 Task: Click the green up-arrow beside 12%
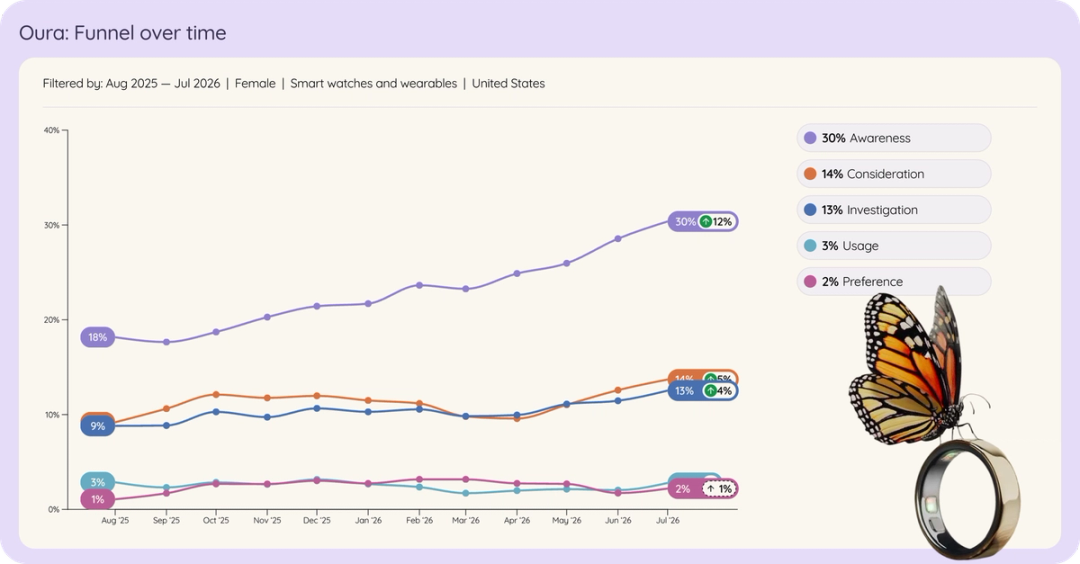[705, 222]
